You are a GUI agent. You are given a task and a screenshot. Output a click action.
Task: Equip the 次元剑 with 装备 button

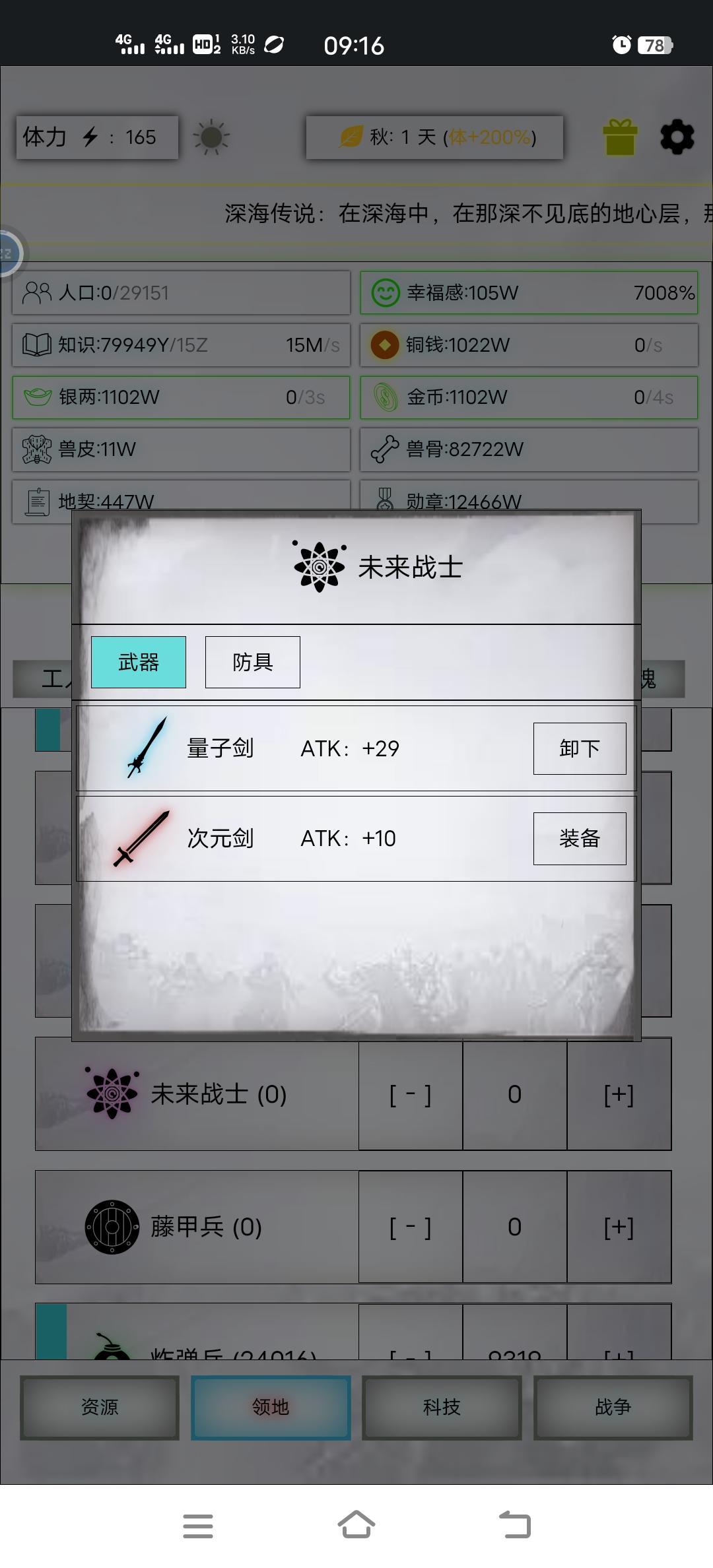point(580,838)
